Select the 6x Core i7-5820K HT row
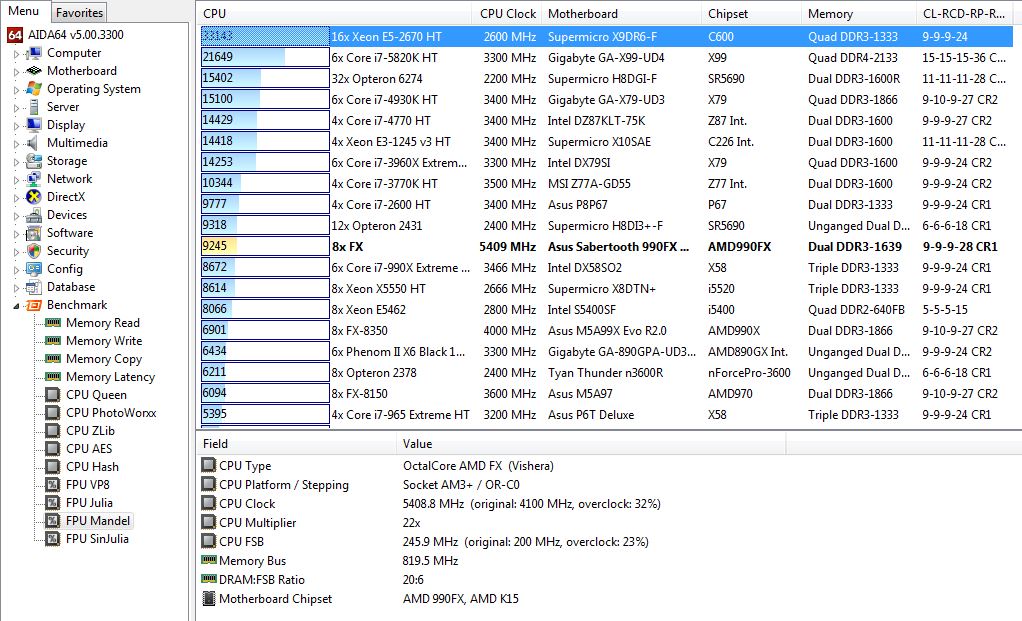 coord(607,58)
